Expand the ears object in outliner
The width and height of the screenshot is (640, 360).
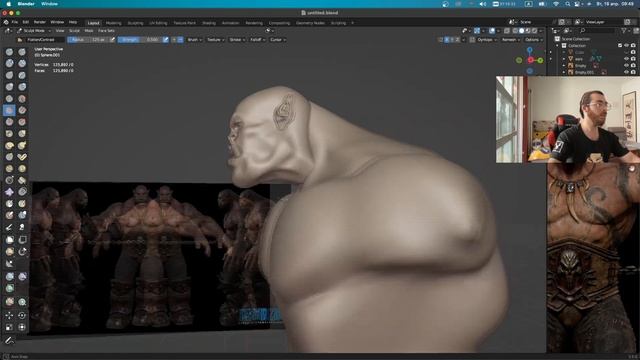click(564, 59)
